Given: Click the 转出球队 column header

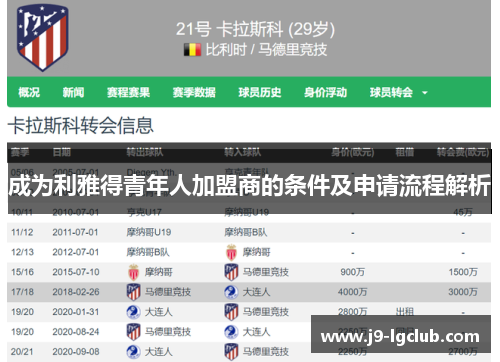Looking at the screenshot, I should coord(145,152).
